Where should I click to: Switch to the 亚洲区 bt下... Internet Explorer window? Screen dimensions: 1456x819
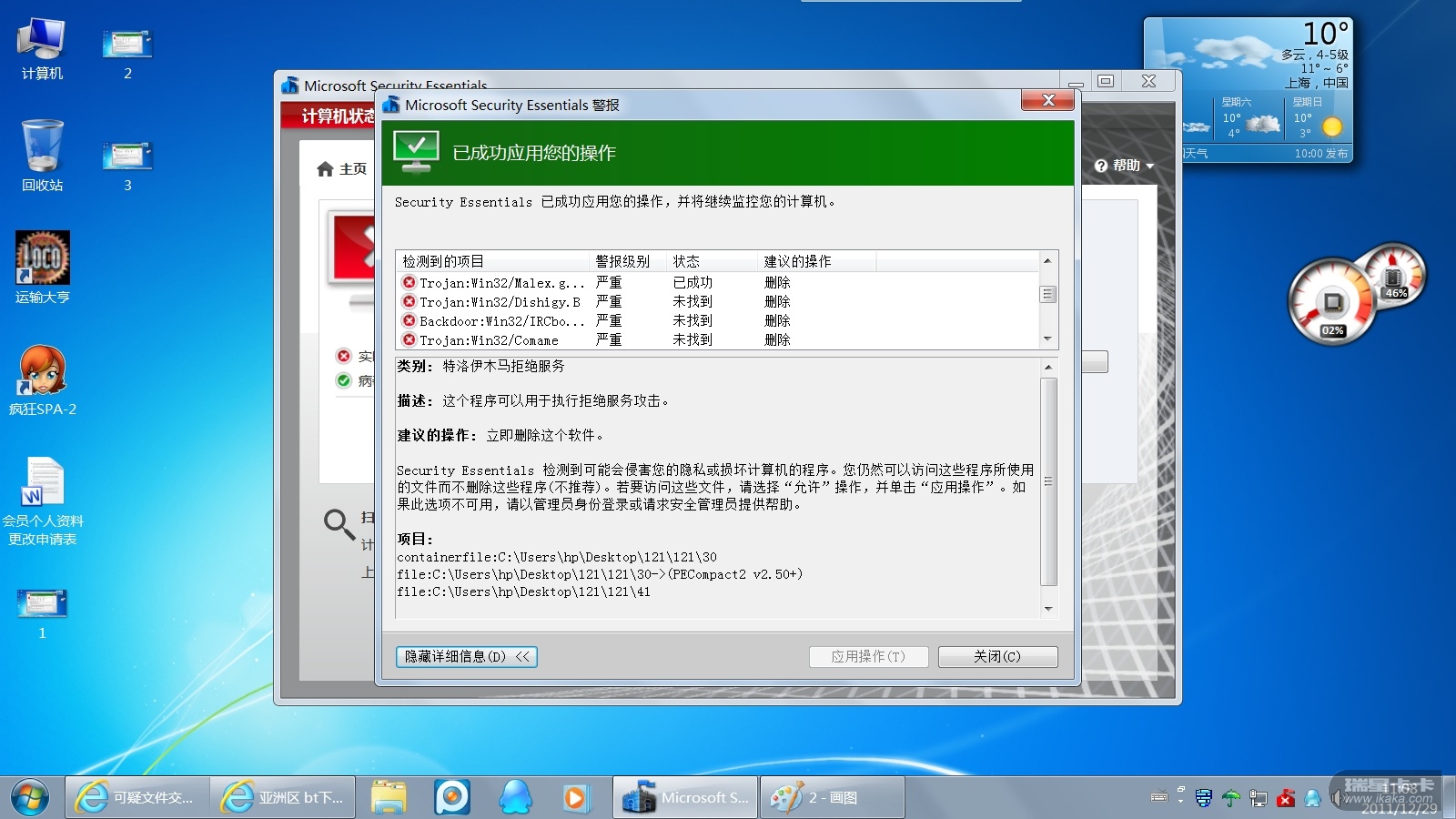tap(283, 797)
